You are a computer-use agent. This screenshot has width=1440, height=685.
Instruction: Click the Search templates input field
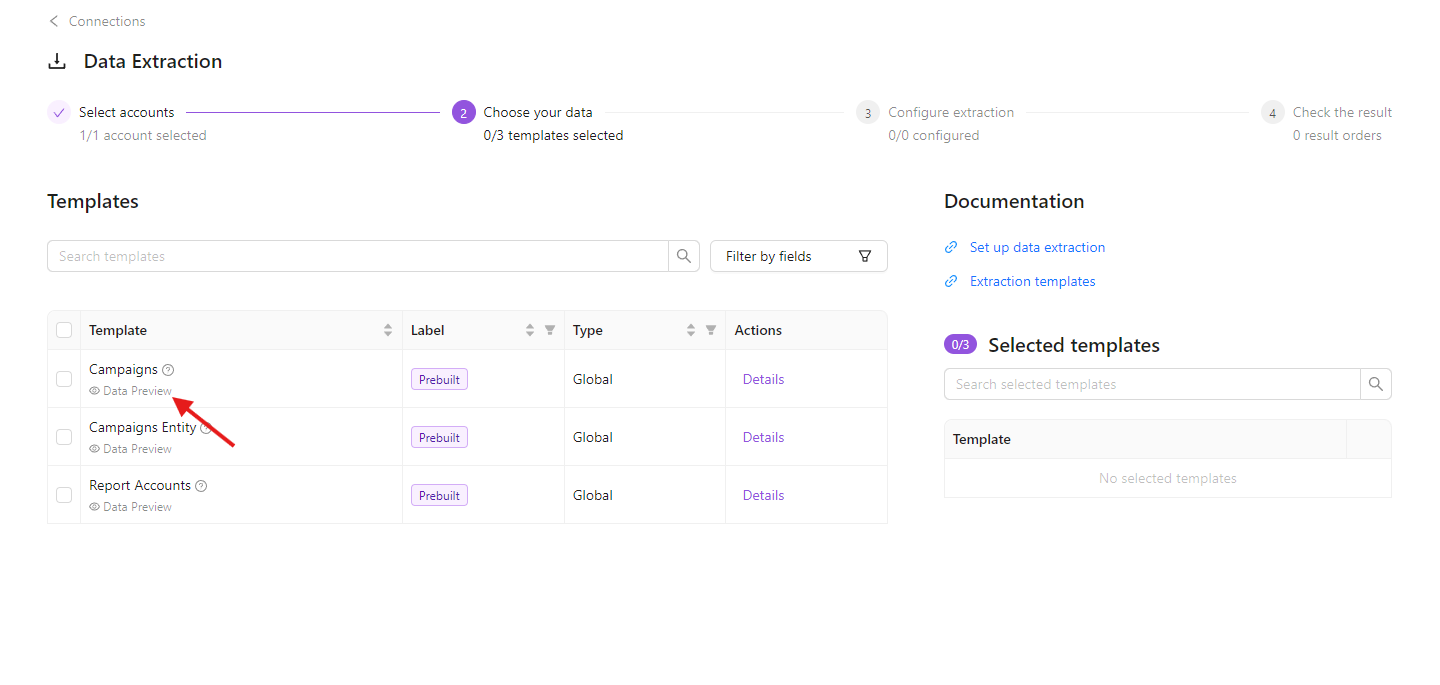click(357, 256)
